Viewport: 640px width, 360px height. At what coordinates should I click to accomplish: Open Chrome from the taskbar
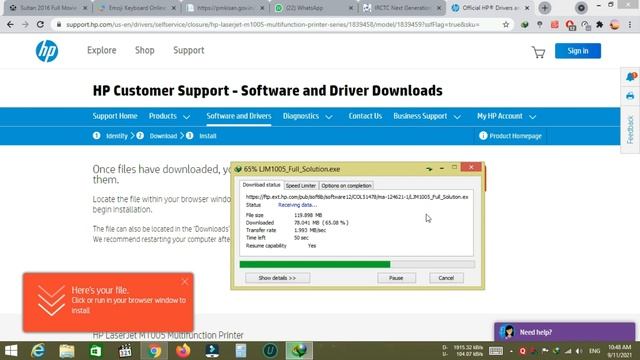click(x=154, y=351)
